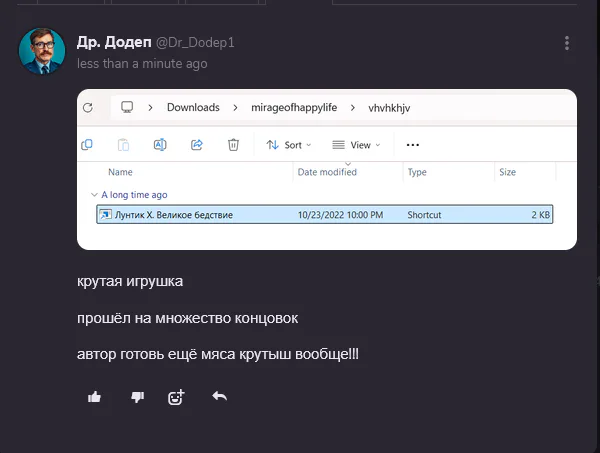Click the Share icon in Explorer toolbar

pyautogui.click(x=197, y=145)
